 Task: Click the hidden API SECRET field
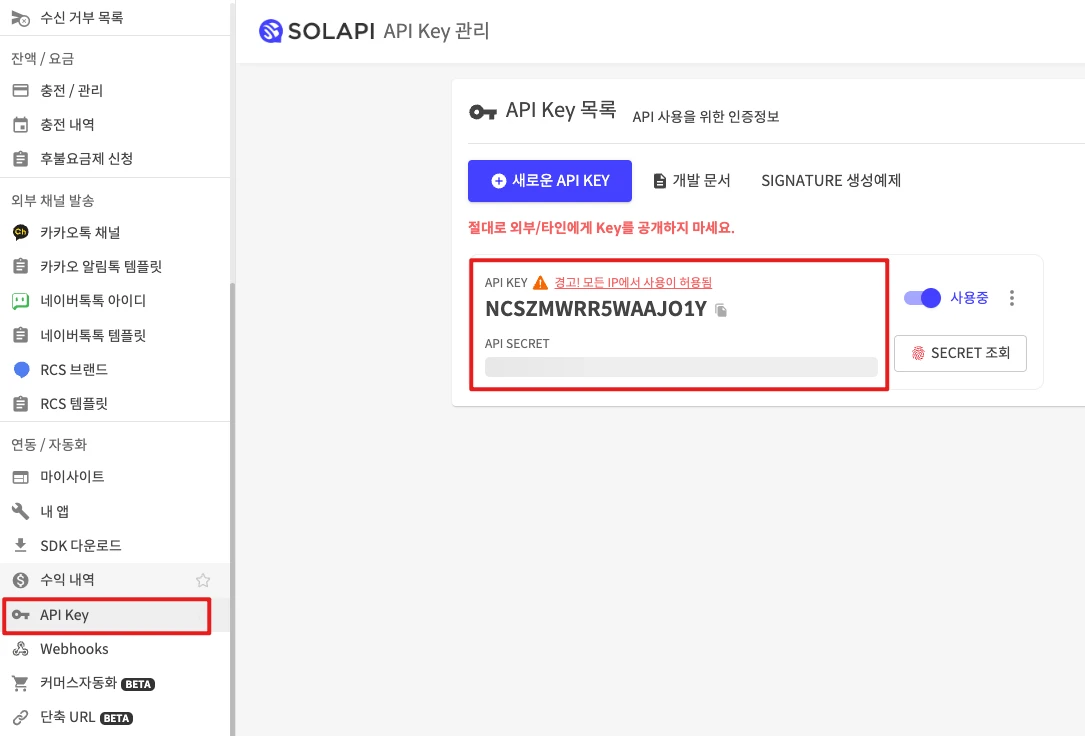click(680, 367)
